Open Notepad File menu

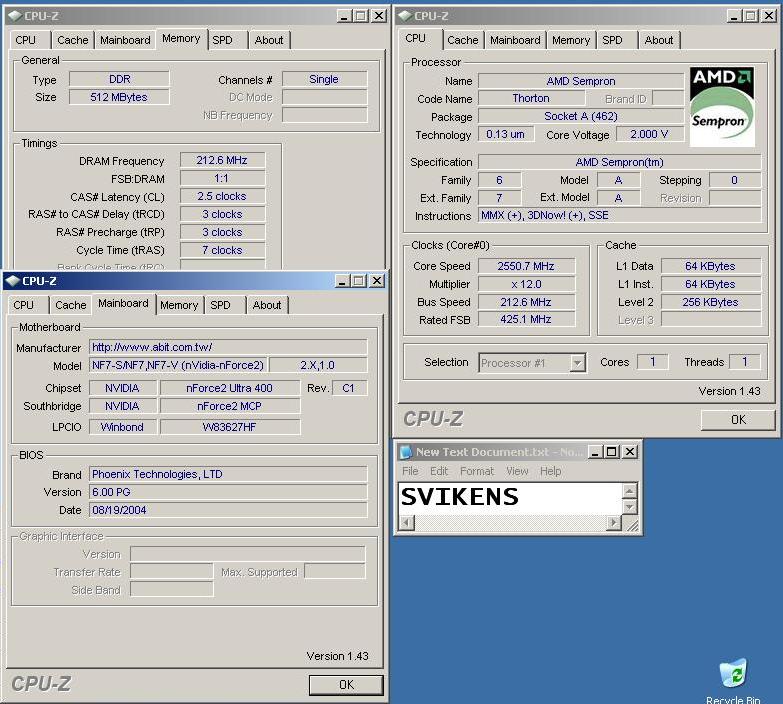coord(410,471)
